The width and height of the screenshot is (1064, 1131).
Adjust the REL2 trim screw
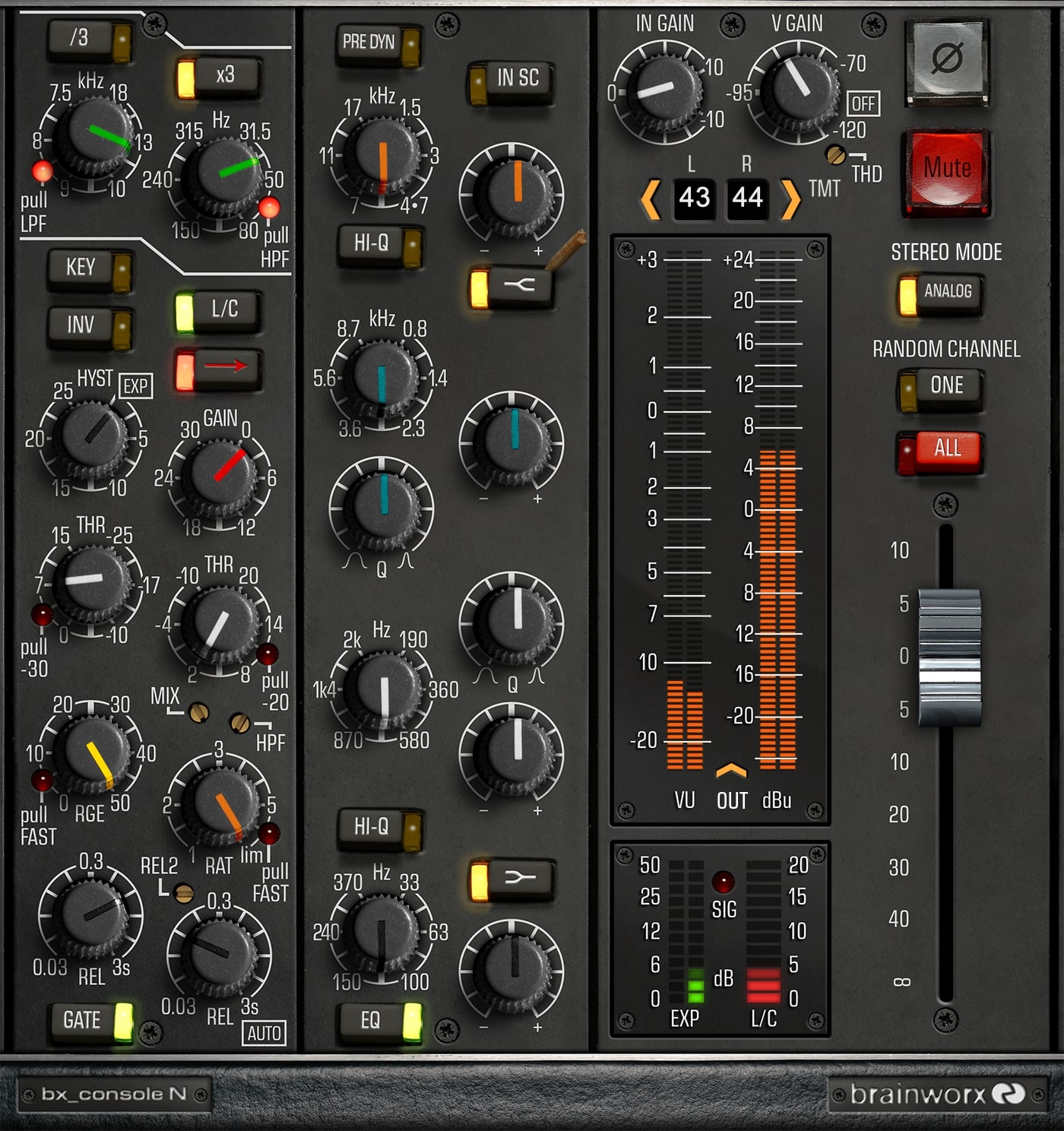click(x=183, y=893)
